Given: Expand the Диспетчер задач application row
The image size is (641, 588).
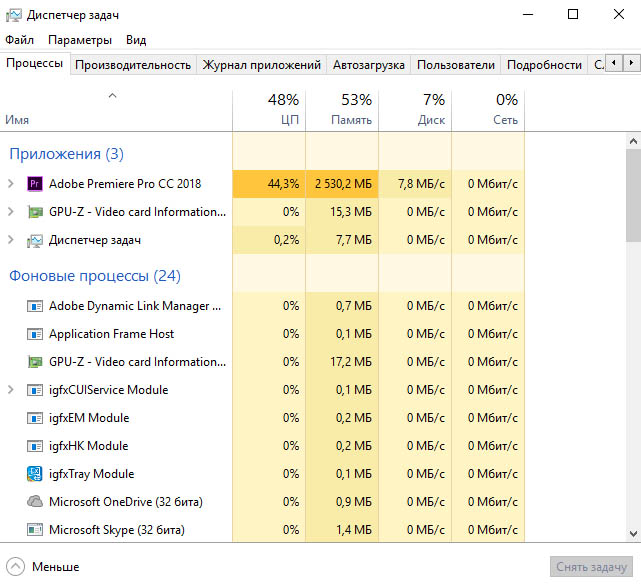Looking at the screenshot, I should [x=11, y=240].
